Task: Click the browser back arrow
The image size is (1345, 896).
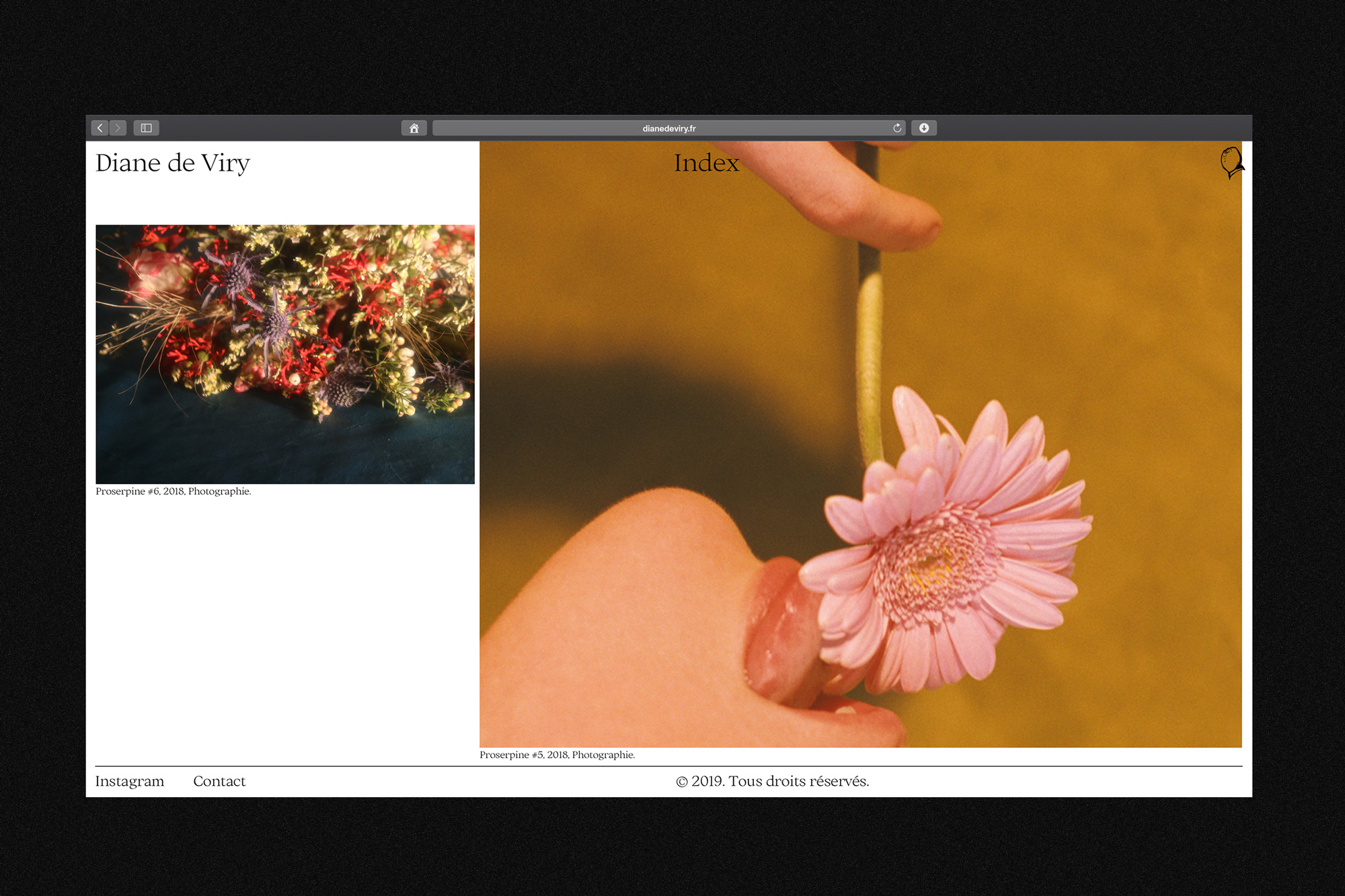Action: (x=100, y=128)
